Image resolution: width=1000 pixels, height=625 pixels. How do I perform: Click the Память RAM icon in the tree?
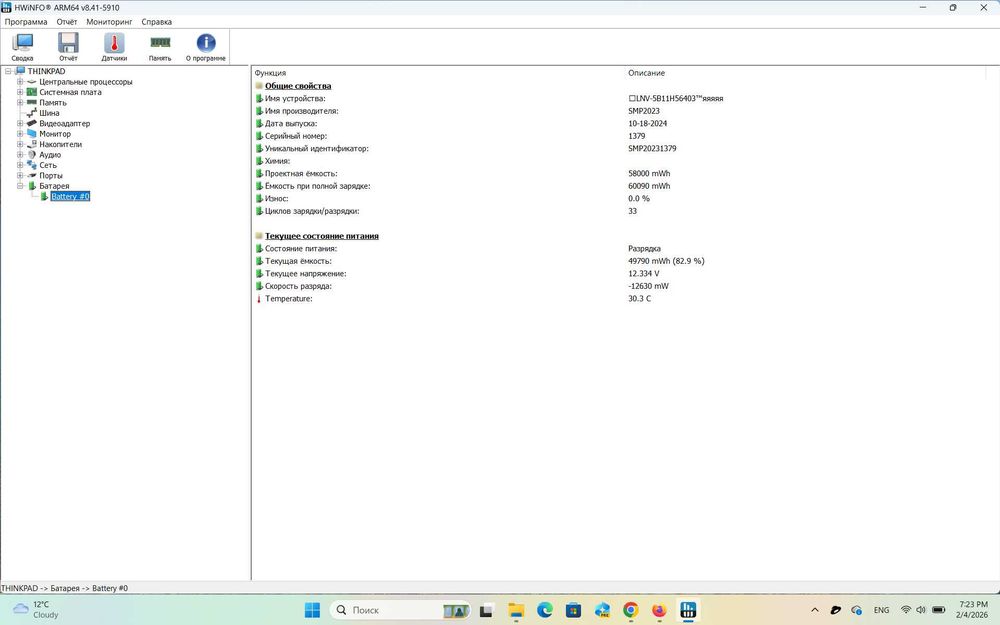[32, 102]
